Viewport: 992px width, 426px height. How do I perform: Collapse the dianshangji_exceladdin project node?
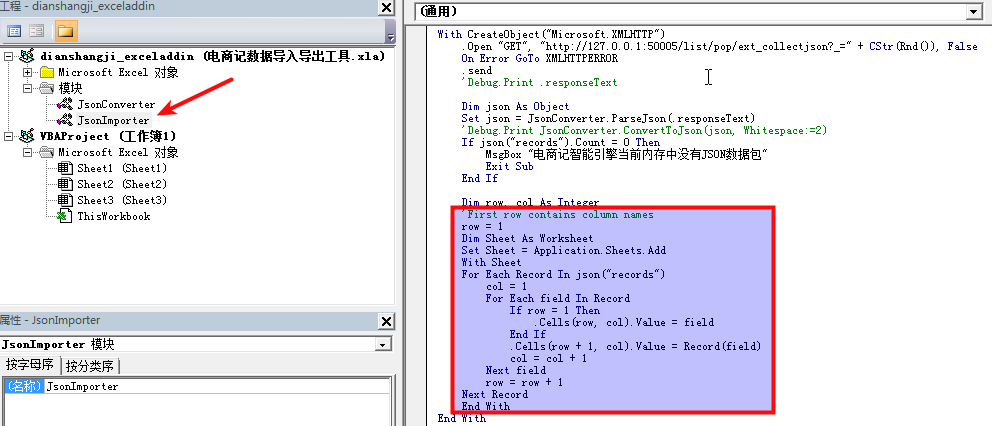pyautogui.click(x=10, y=56)
